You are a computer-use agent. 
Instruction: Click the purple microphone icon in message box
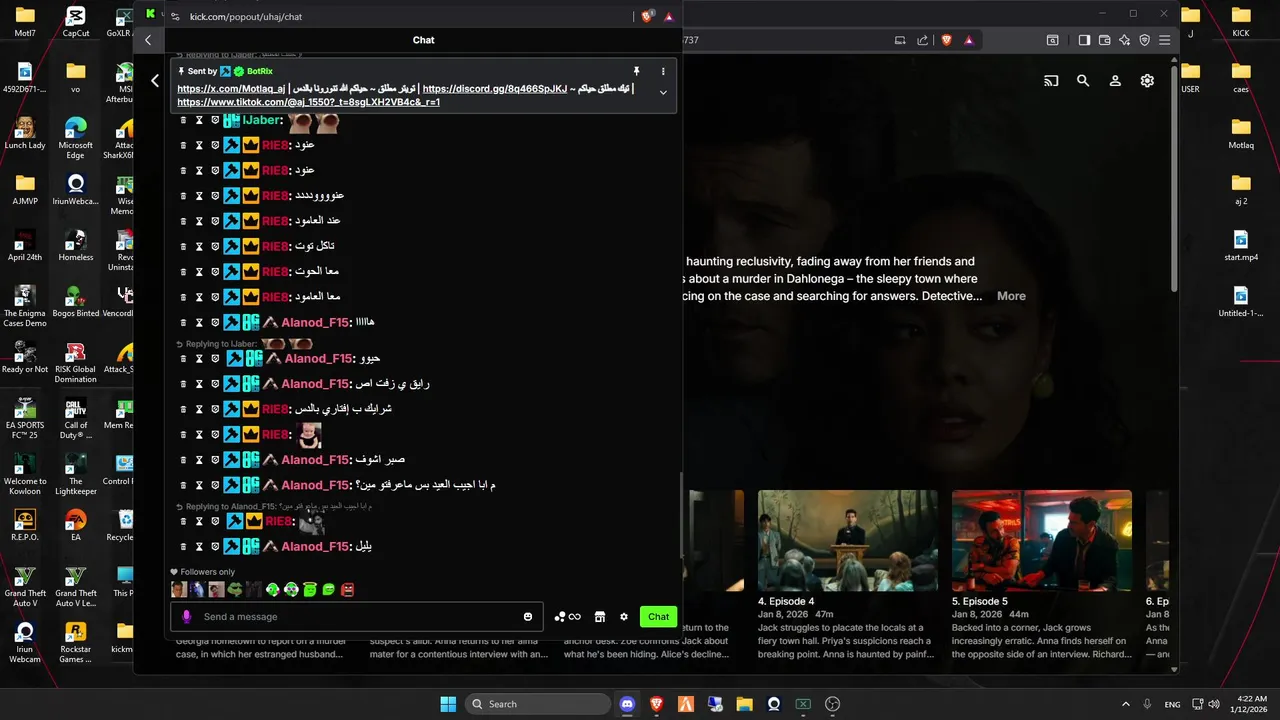click(186, 617)
